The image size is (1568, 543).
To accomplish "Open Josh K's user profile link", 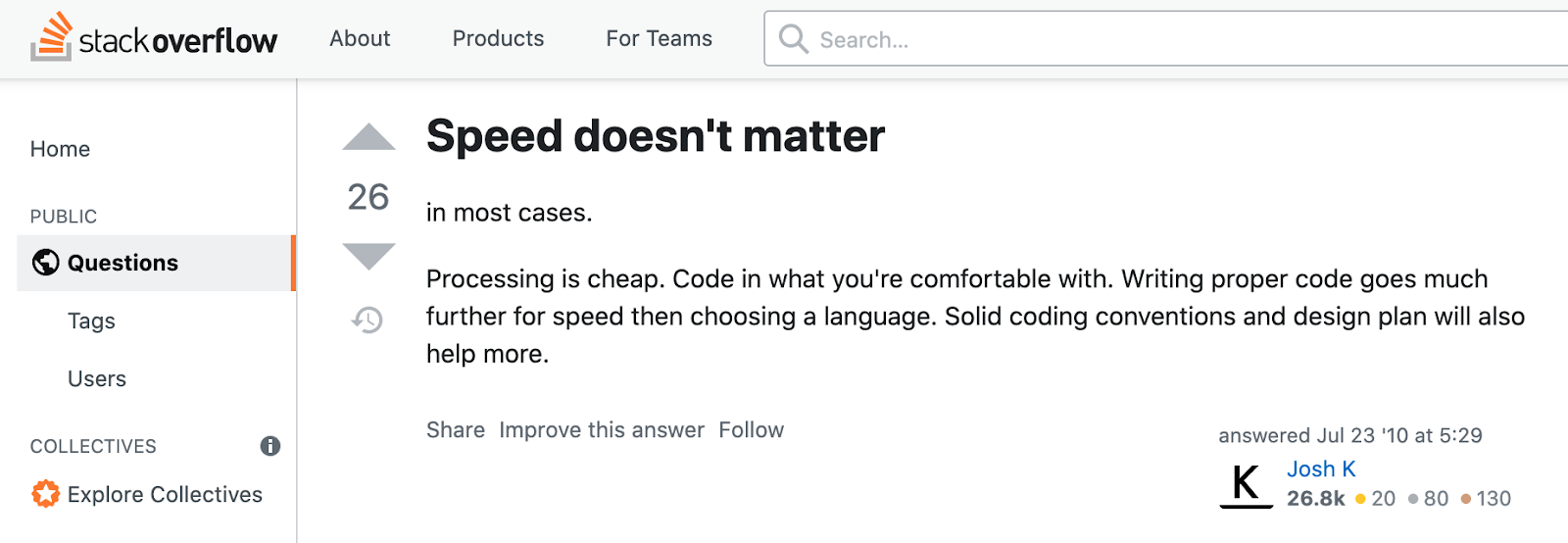I will 1321,469.
